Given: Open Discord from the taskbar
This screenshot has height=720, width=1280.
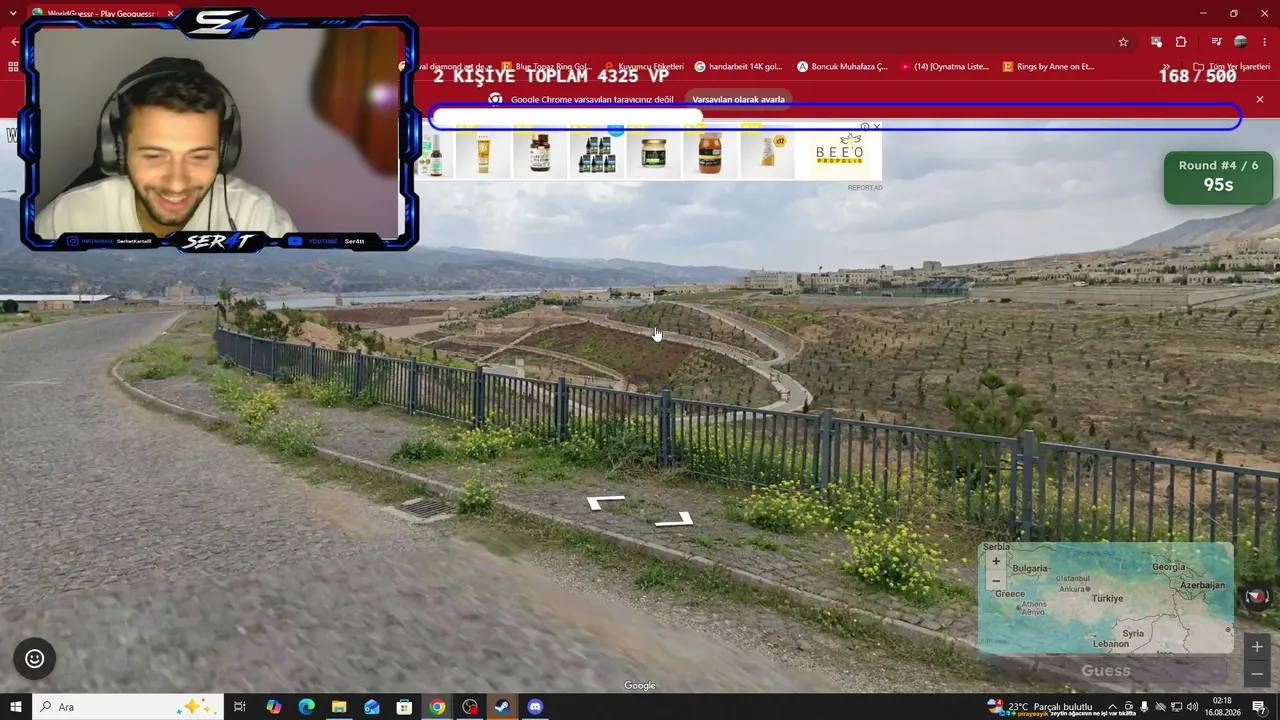Looking at the screenshot, I should tap(535, 707).
